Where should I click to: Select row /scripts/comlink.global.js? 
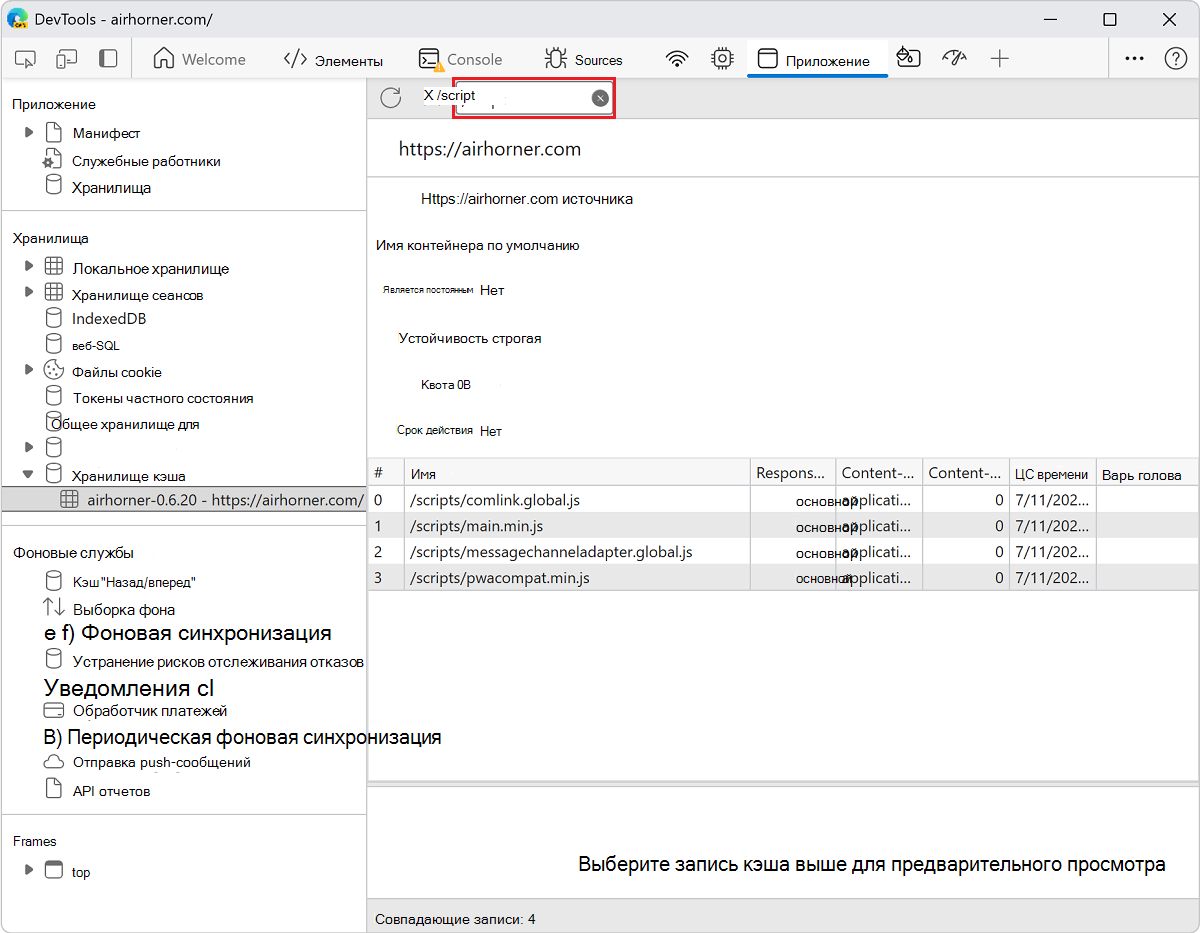pyautogui.click(x=783, y=499)
